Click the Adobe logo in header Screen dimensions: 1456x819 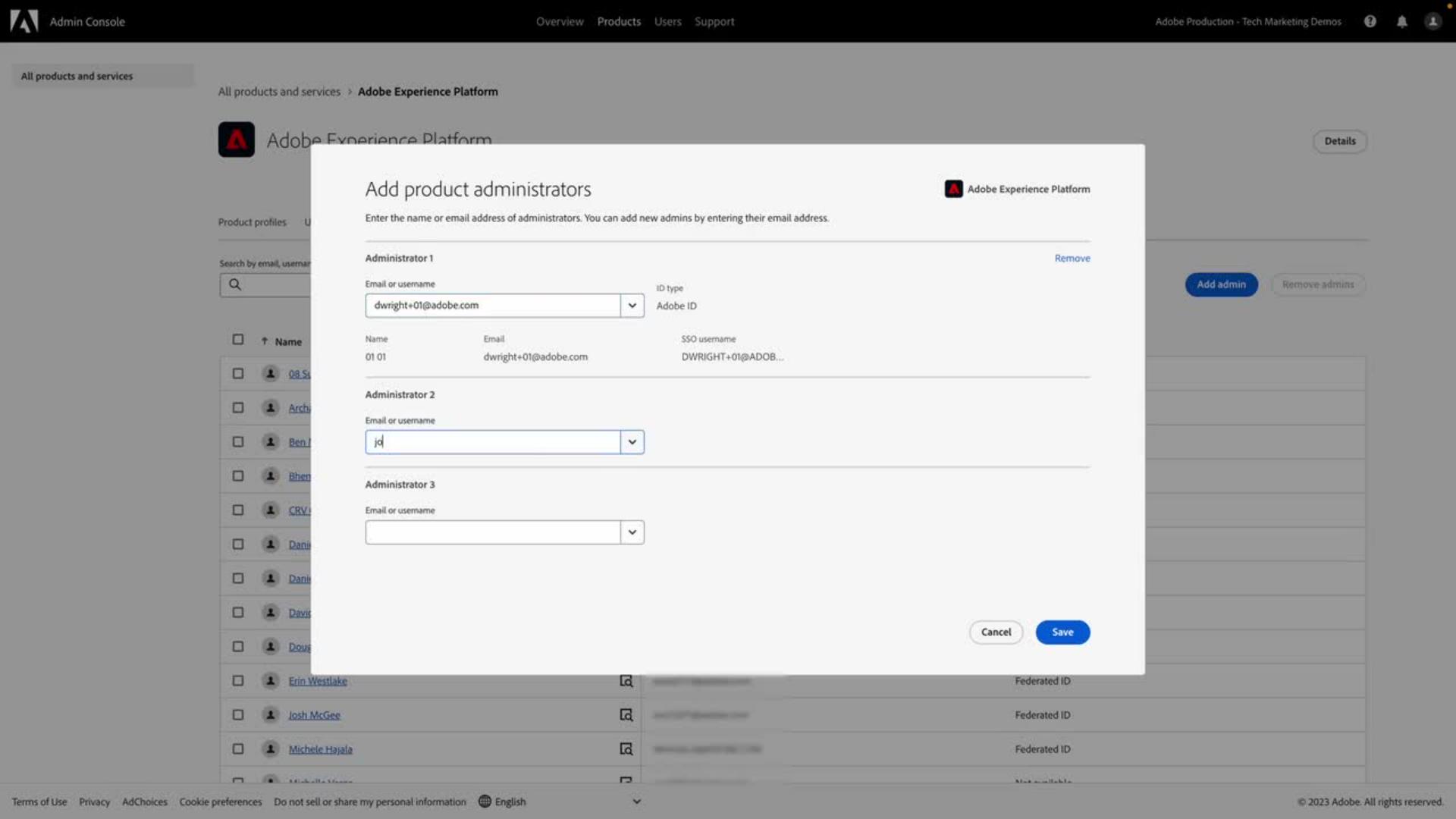[24, 21]
